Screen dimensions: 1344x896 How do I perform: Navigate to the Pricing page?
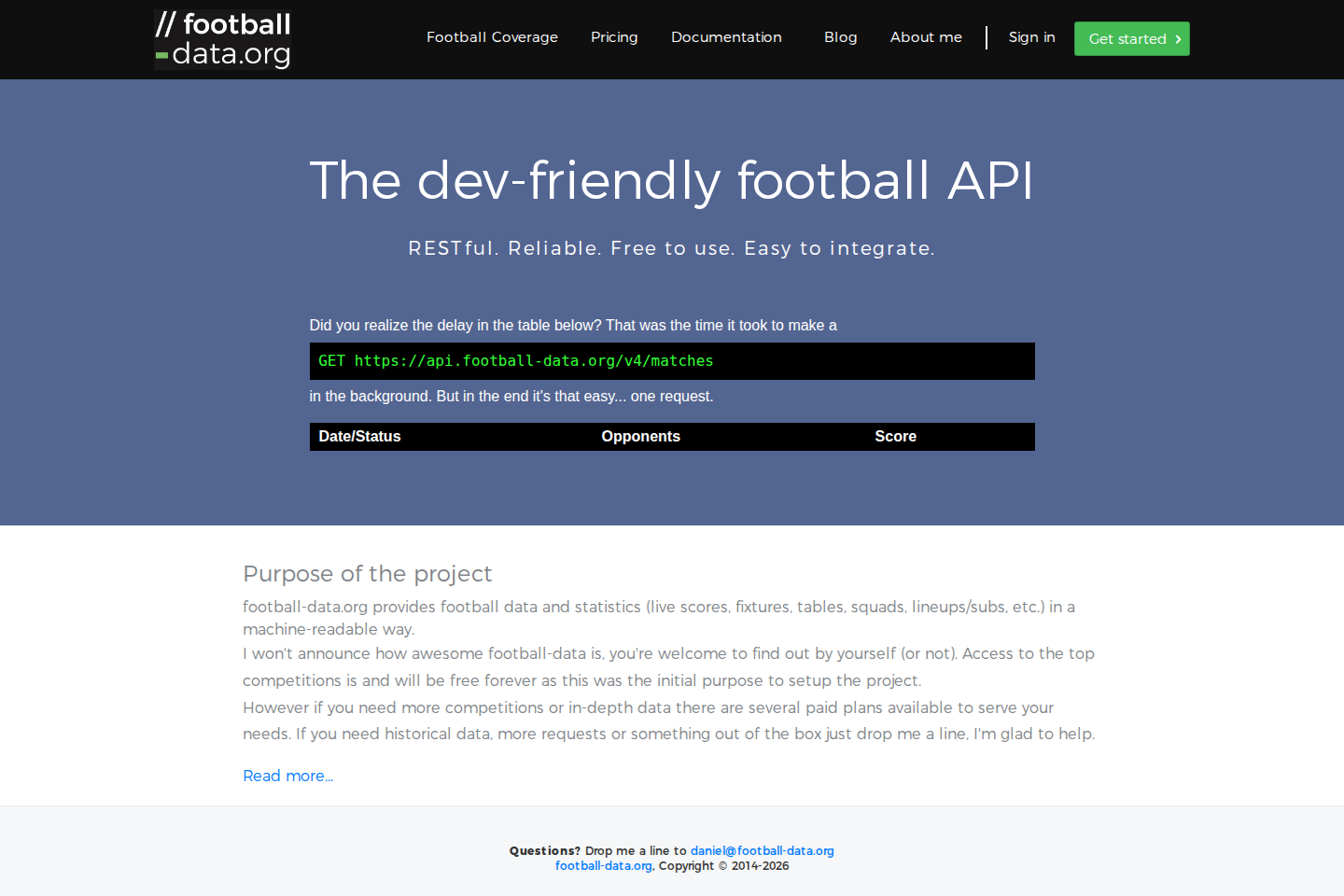click(614, 37)
